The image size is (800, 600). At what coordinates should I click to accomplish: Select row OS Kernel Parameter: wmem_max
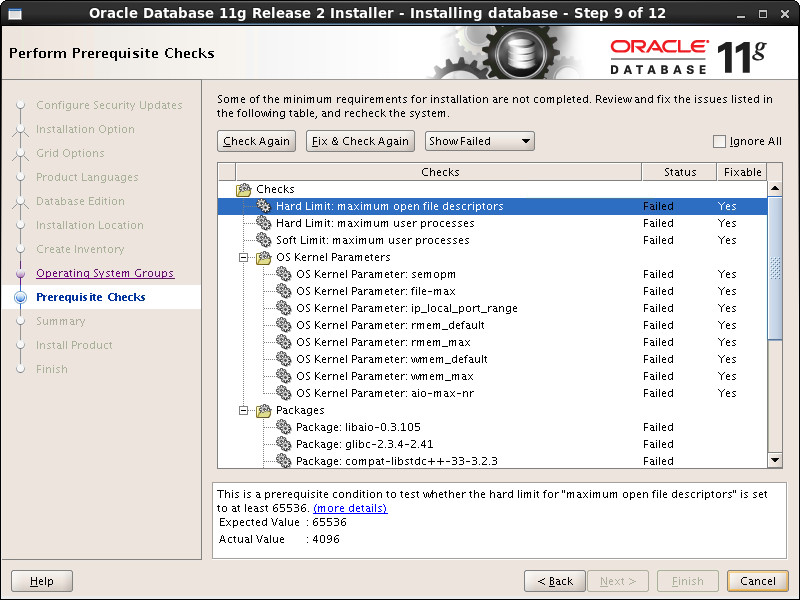click(x=492, y=376)
